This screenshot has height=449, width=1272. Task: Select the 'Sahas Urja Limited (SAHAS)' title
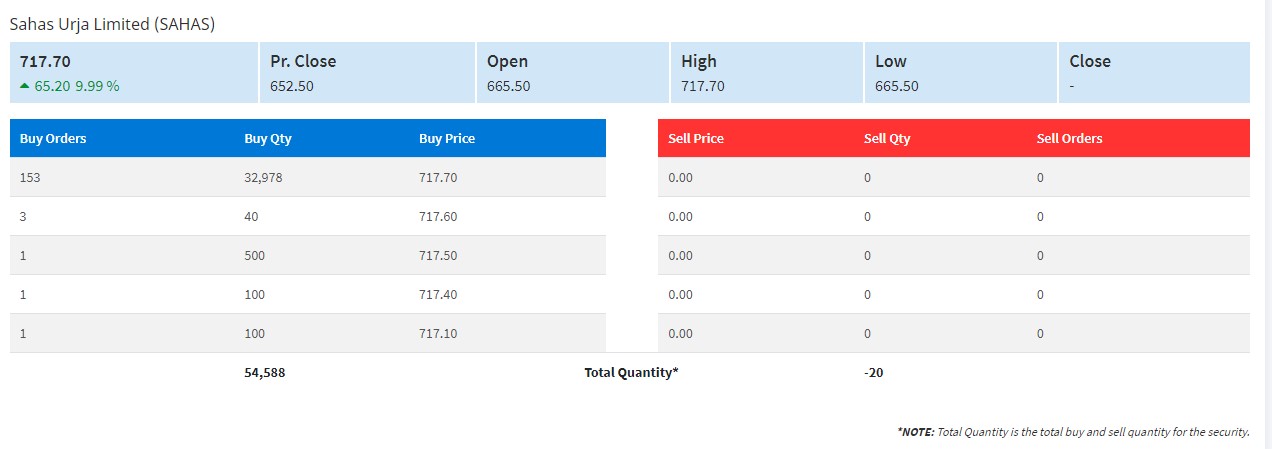(112, 23)
